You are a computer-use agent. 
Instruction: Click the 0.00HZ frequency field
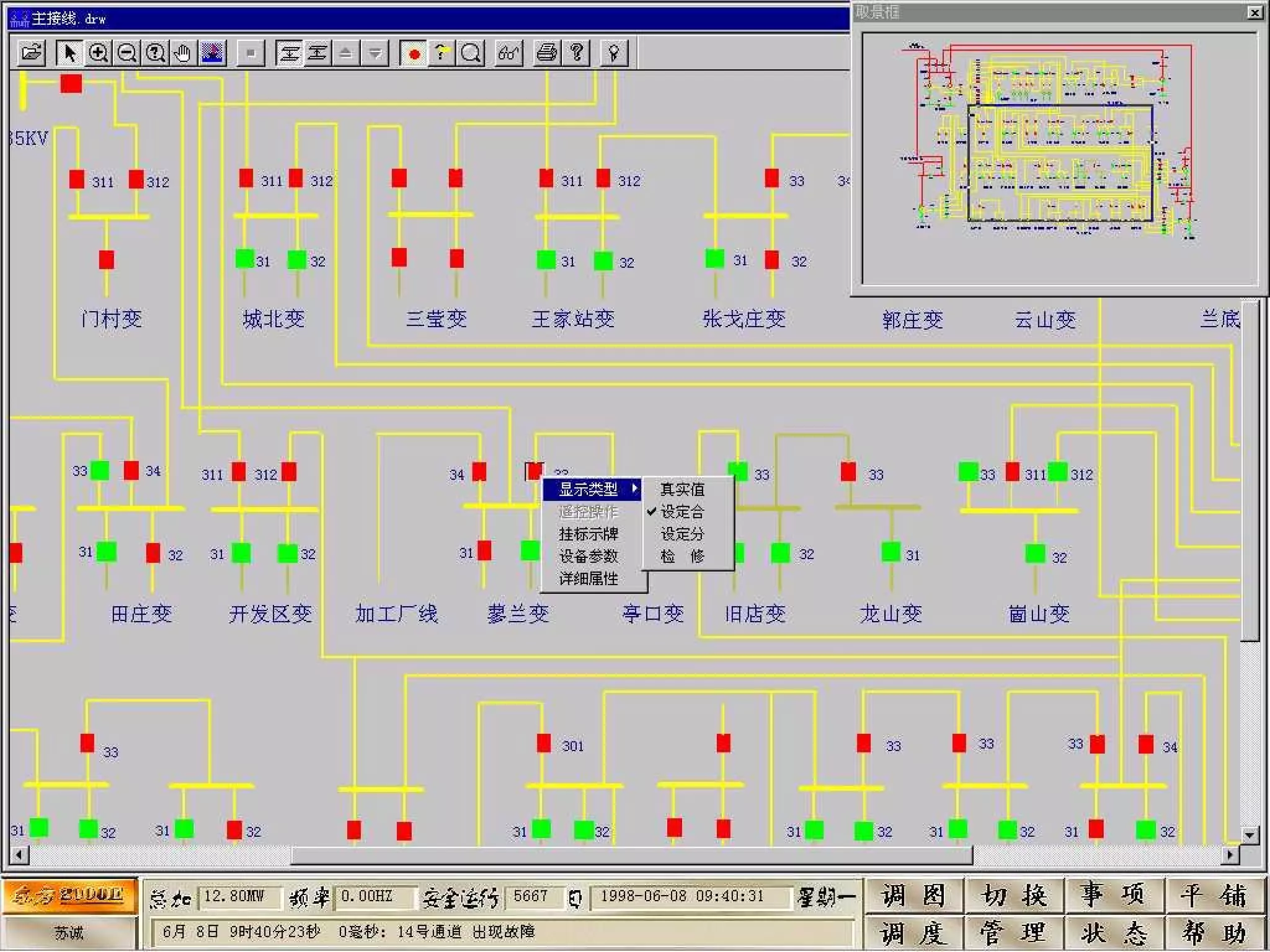click(375, 897)
